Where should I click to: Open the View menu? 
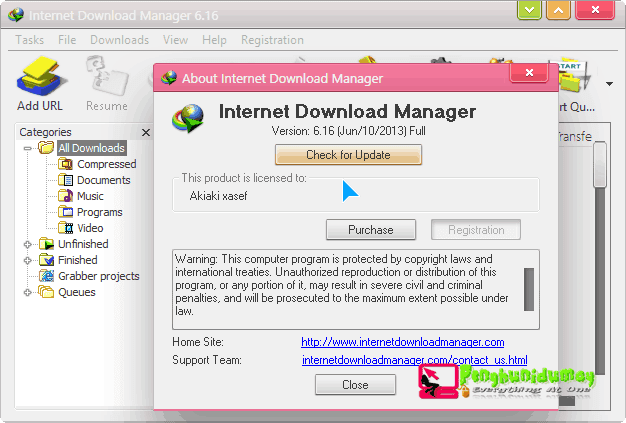pyautogui.click(x=175, y=40)
